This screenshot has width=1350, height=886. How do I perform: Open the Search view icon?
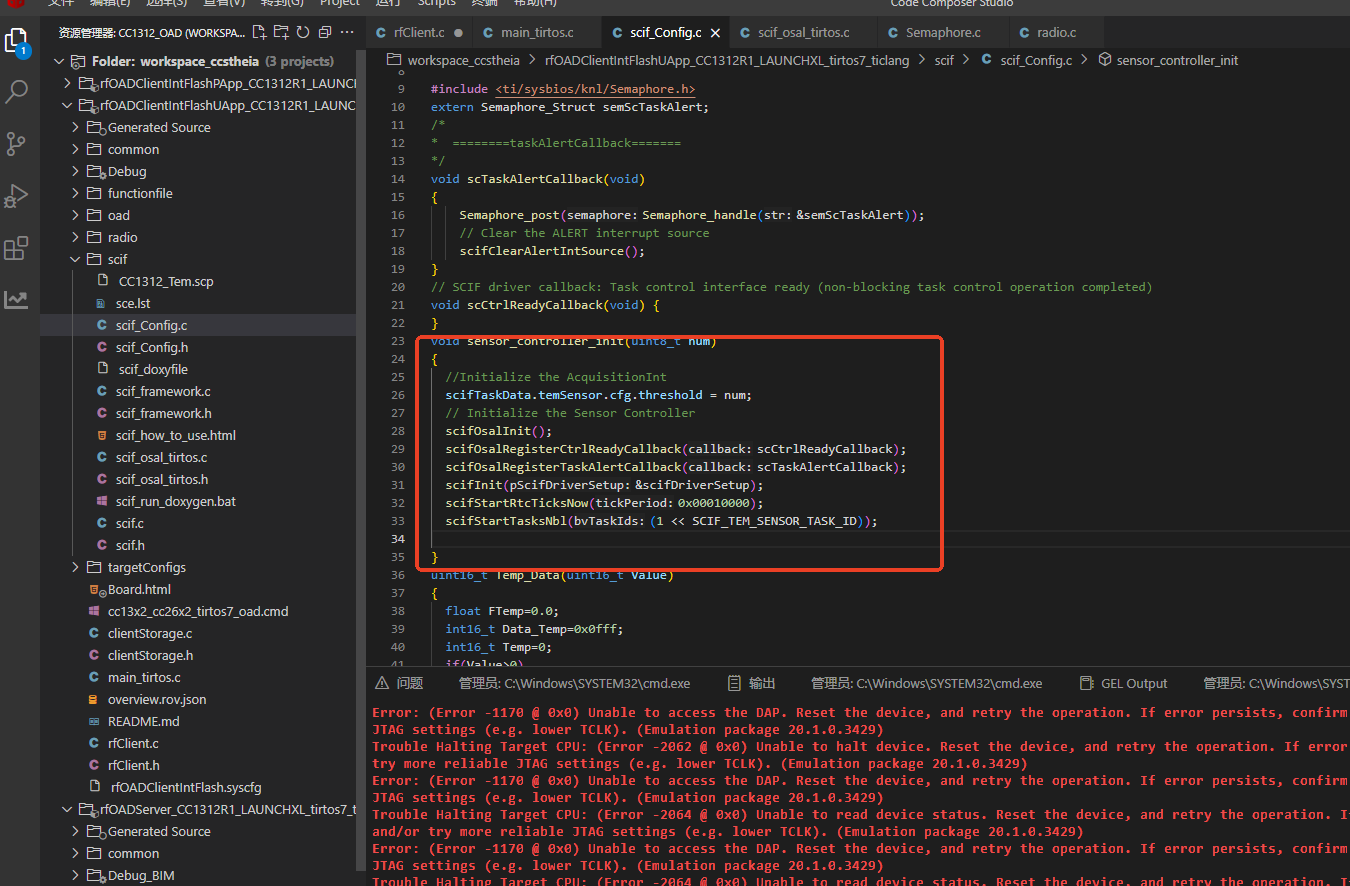pyautogui.click(x=16, y=93)
